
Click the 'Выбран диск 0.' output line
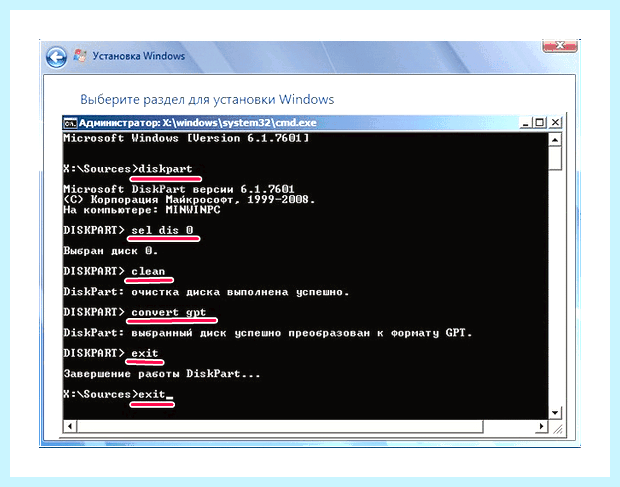[111, 251]
